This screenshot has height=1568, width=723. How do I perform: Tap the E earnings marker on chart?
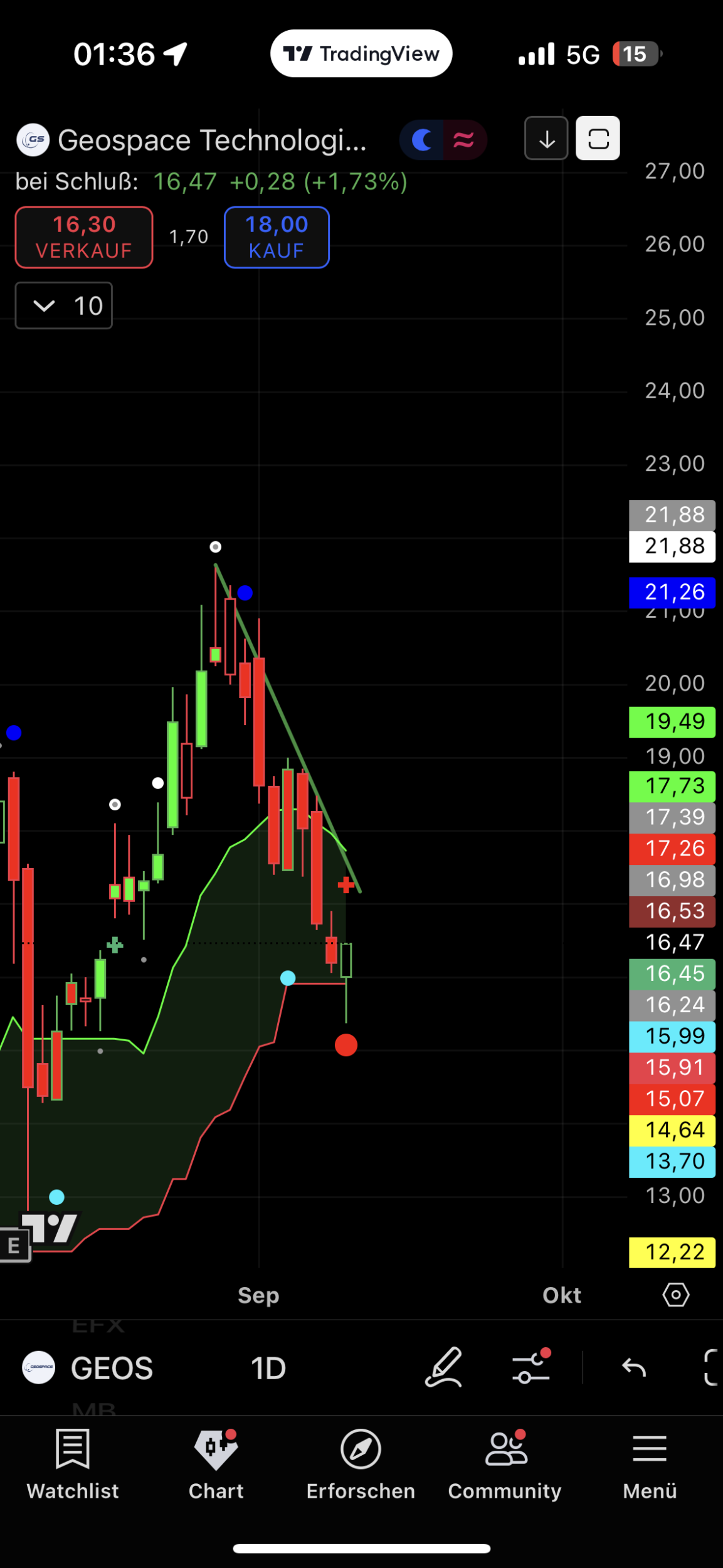click(x=14, y=1246)
